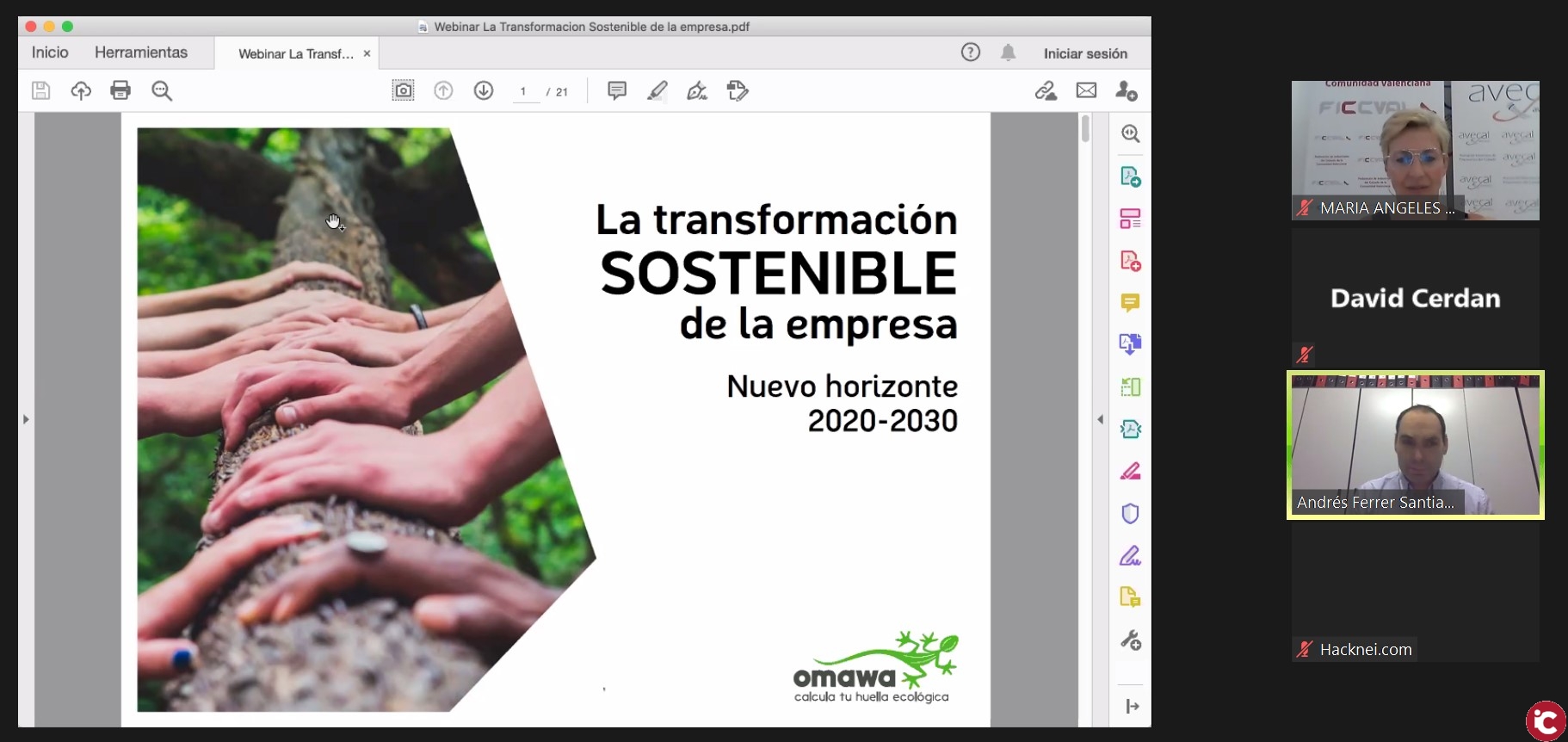This screenshot has height=742, width=1568.
Task: Expand the left navigation pane arrow
Action: coord(26,419)
